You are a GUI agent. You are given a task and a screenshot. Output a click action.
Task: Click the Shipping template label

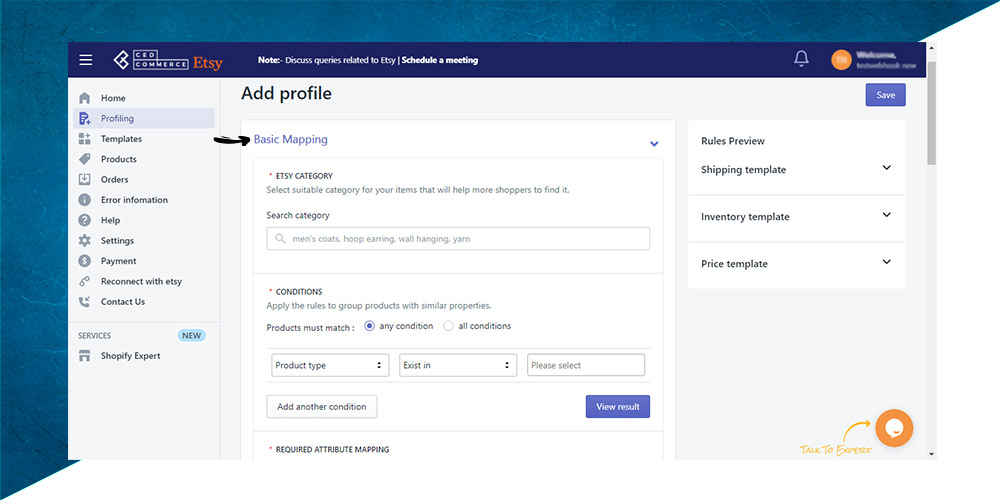pos(743,170)
